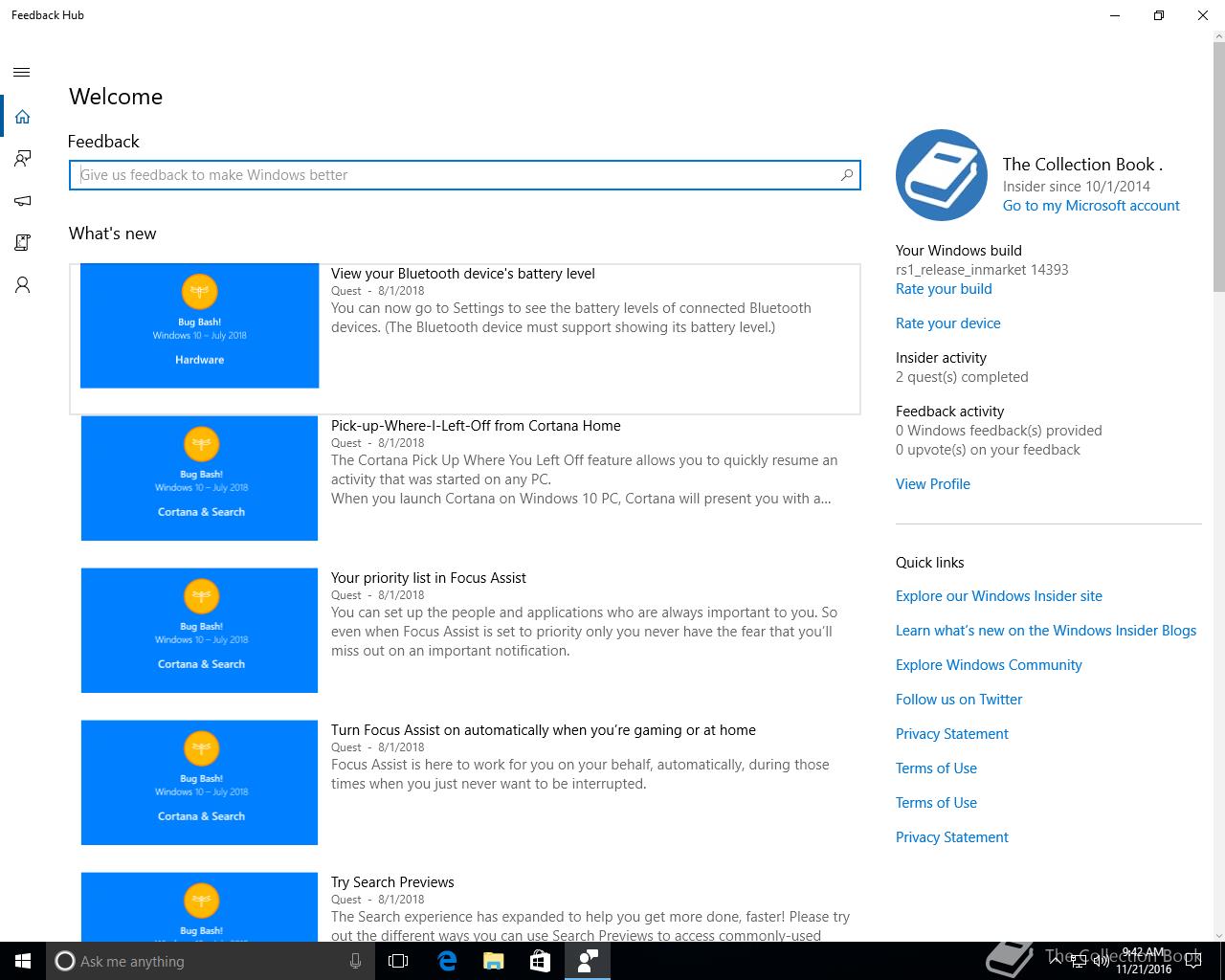The width and height of the screenshot is (1225, 980).
Task: Open the Bluetooth battery level Hardware thumbnail
Action: [199, 325]
